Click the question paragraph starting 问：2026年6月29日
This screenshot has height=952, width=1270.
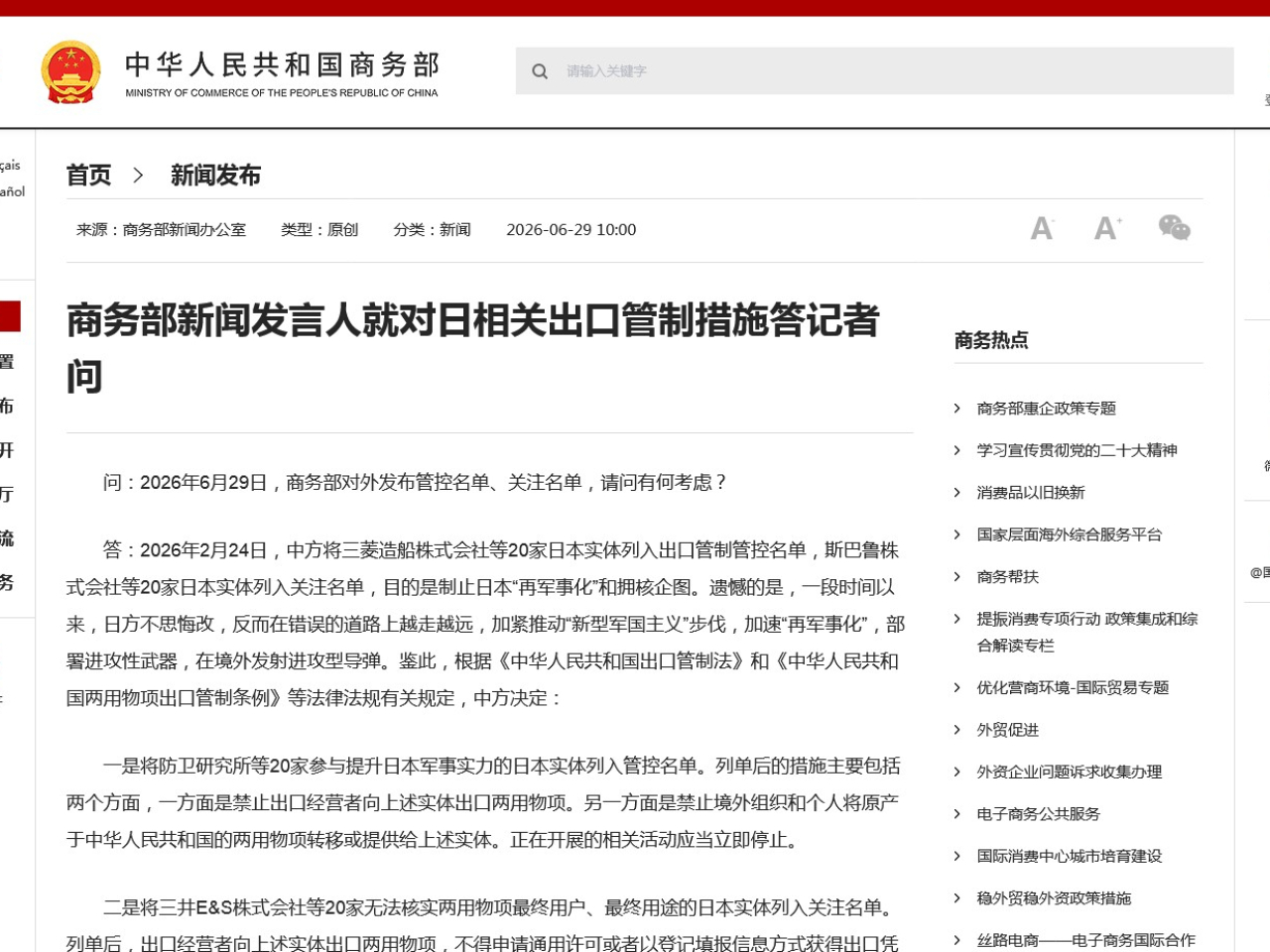417,483
